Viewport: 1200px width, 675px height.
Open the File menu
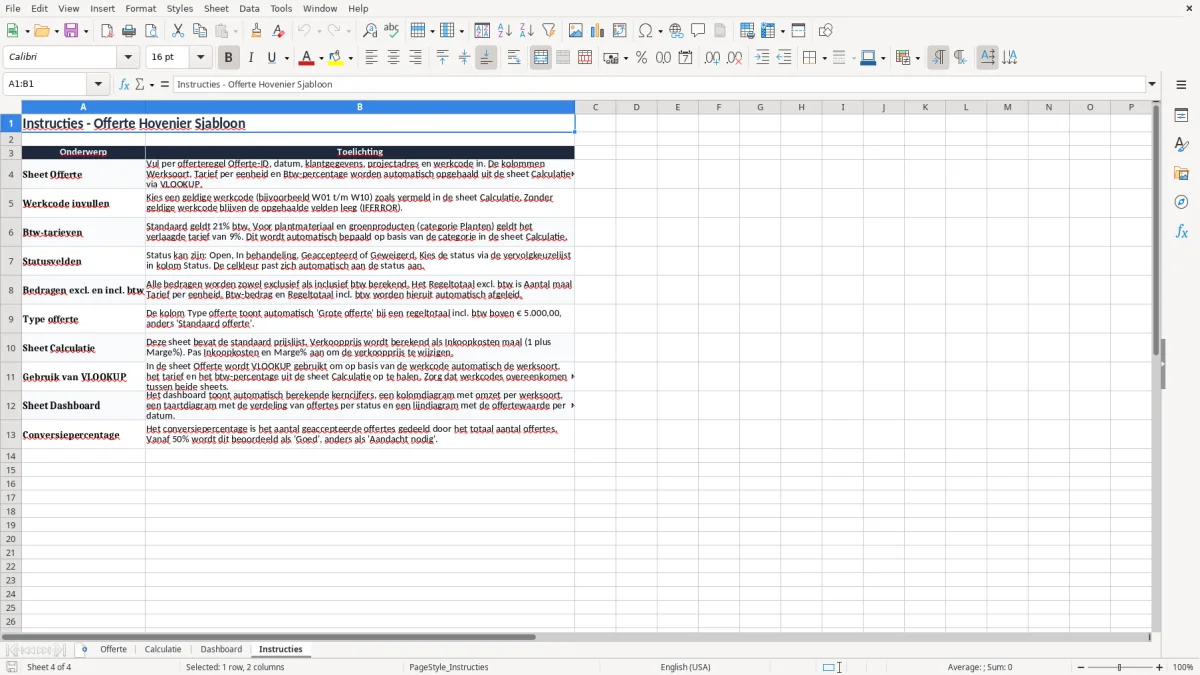13,8
